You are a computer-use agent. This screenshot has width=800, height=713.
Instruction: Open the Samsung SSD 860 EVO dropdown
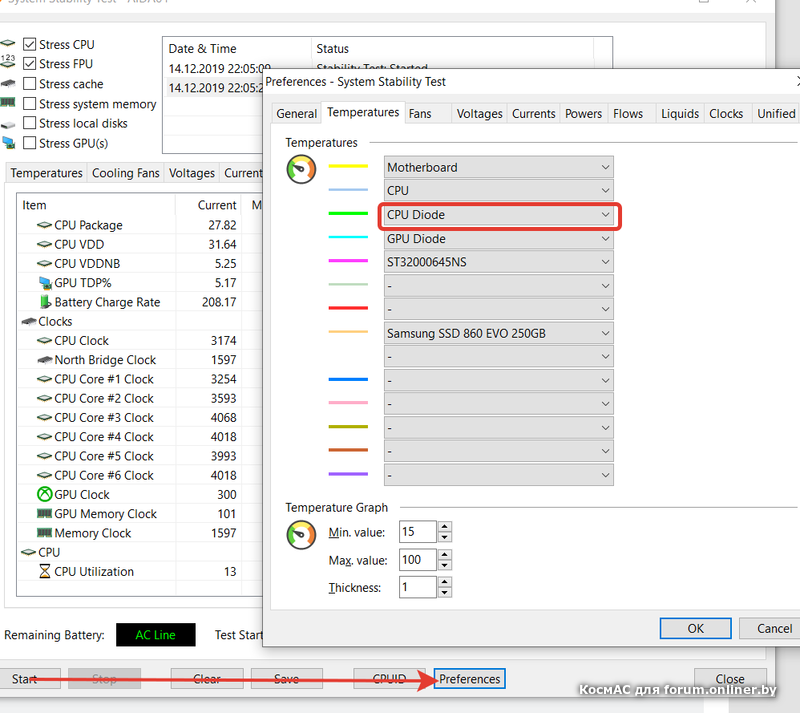point(499,333)
